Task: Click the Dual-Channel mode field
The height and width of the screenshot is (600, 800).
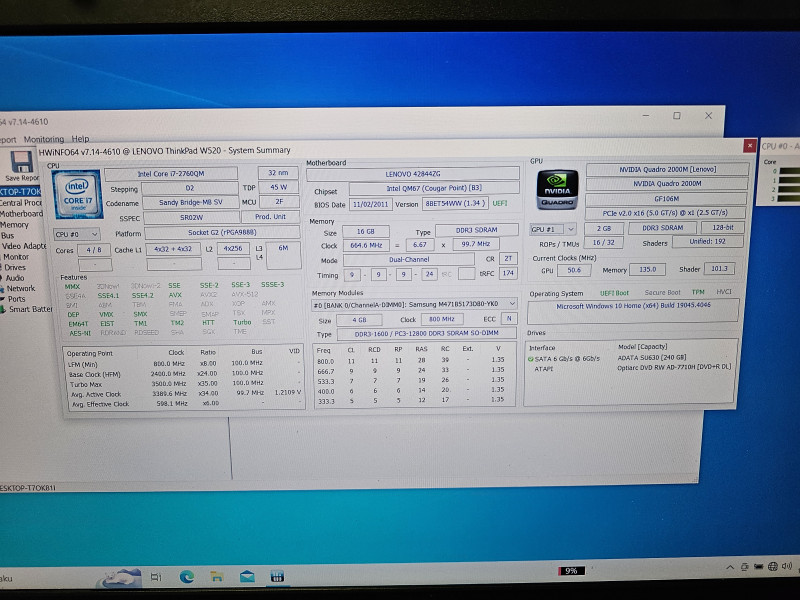Action: pyautogui.click(x=409, y=259)
